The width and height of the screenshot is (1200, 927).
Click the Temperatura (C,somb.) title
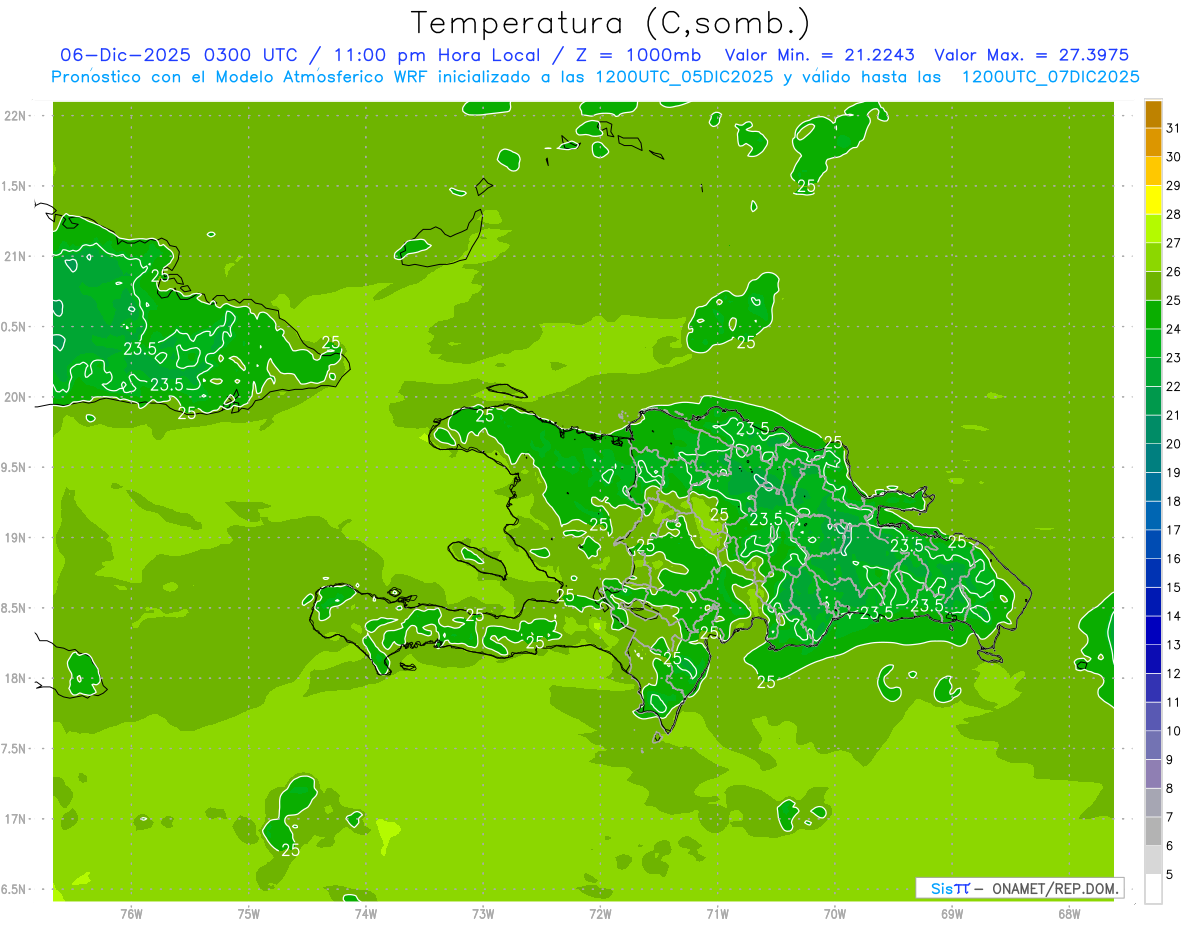point(611,22)
